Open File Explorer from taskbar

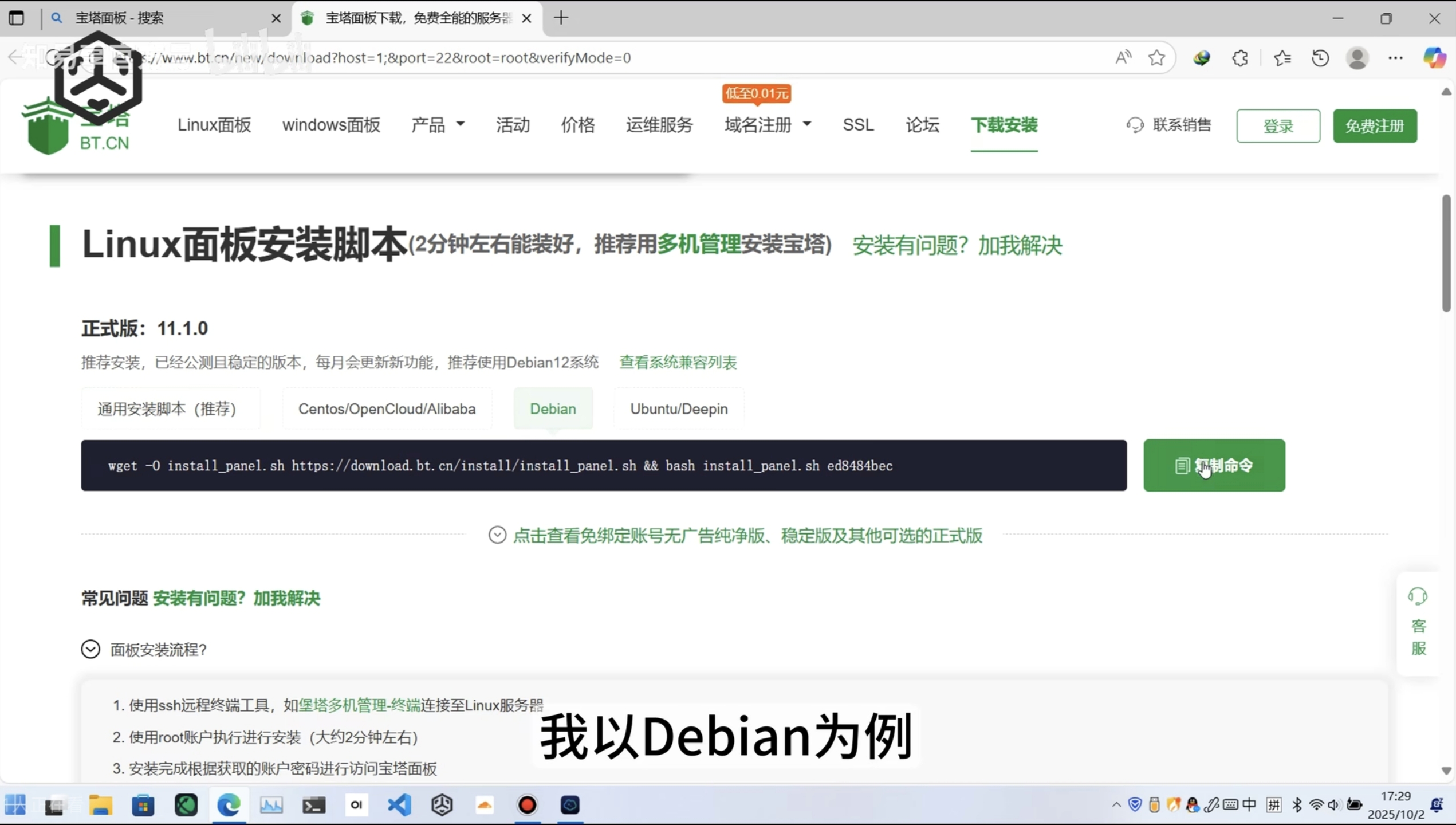(x=100, y=805)
